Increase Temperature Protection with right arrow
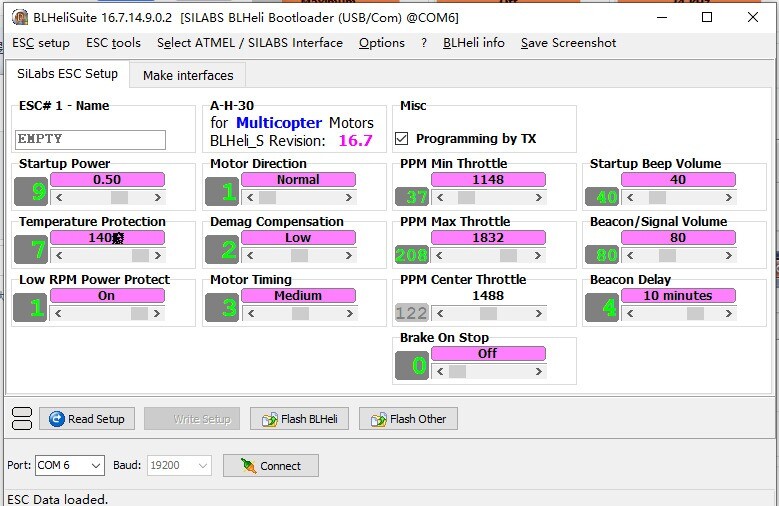 click(x=157, y=255)
